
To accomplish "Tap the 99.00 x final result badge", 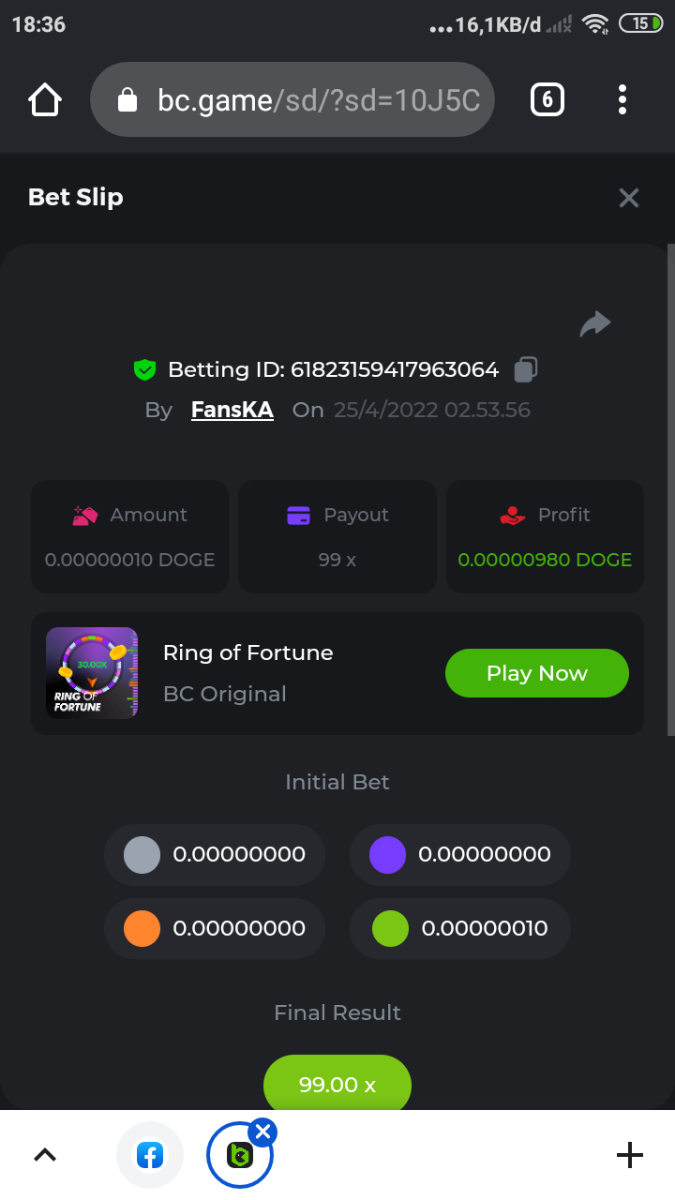I will tap(337, 1084).
